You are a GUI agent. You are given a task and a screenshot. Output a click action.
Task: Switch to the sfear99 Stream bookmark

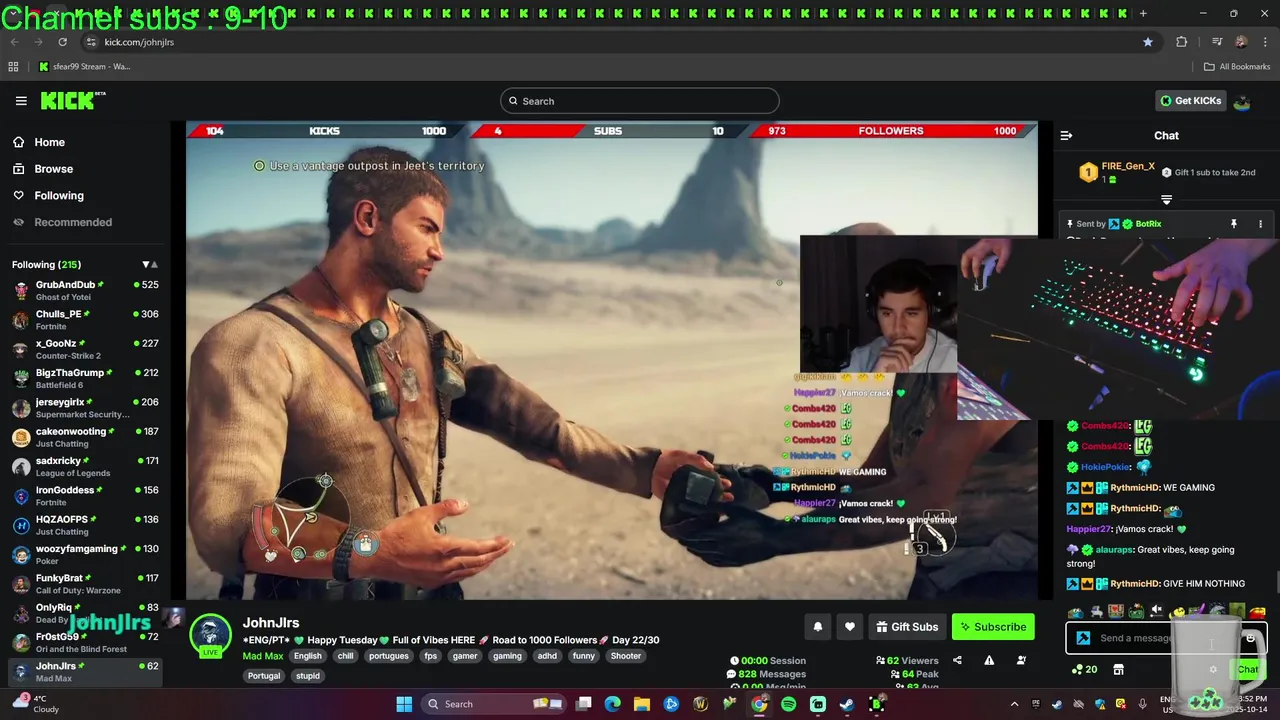(85, 66)
